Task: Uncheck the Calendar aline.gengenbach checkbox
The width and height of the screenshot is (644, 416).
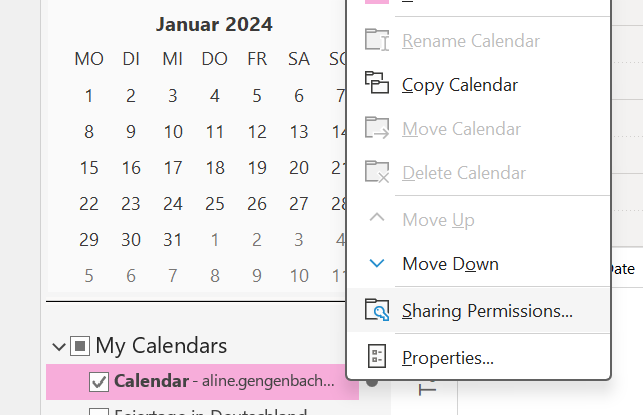Action: [x=99, y=381]
